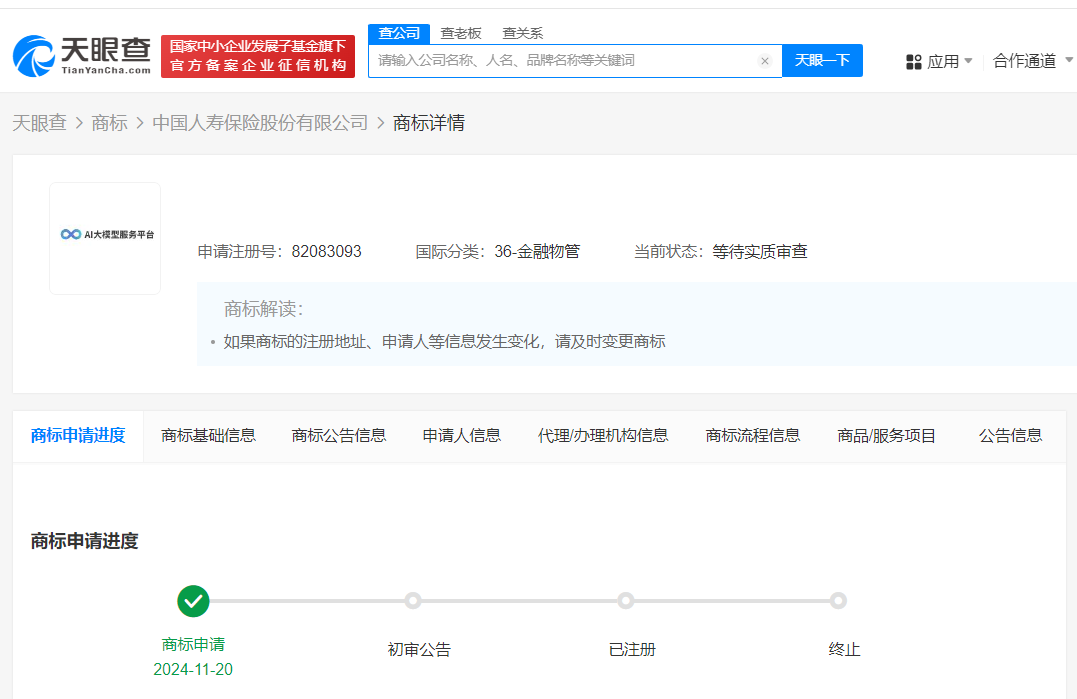Open the 商标 breadcrumb link
This screenshot has width=1077, height=699.
(x=109, y=123)
